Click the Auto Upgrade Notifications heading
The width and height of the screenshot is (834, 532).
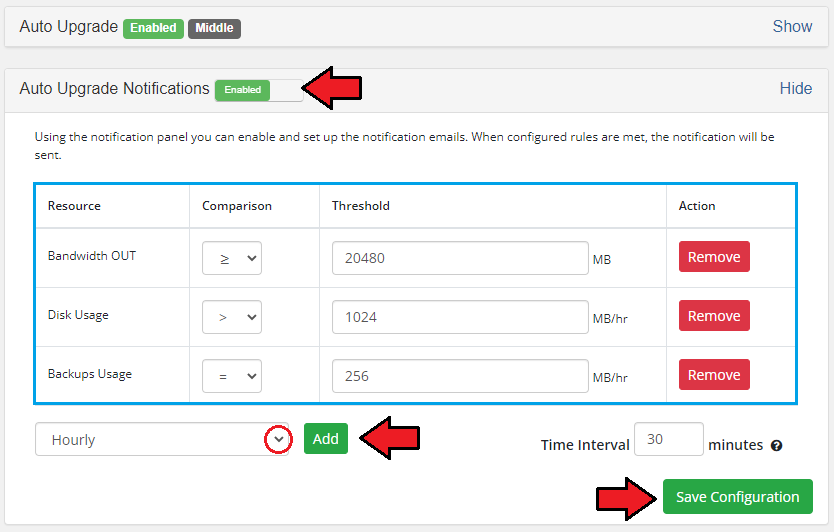click(114, 88)
